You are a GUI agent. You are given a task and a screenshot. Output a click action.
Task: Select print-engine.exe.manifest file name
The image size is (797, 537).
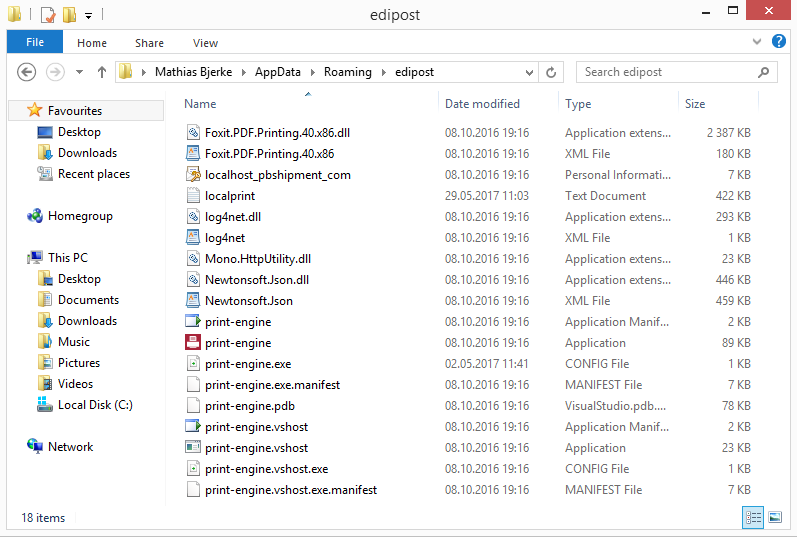[x=272, y=385]
